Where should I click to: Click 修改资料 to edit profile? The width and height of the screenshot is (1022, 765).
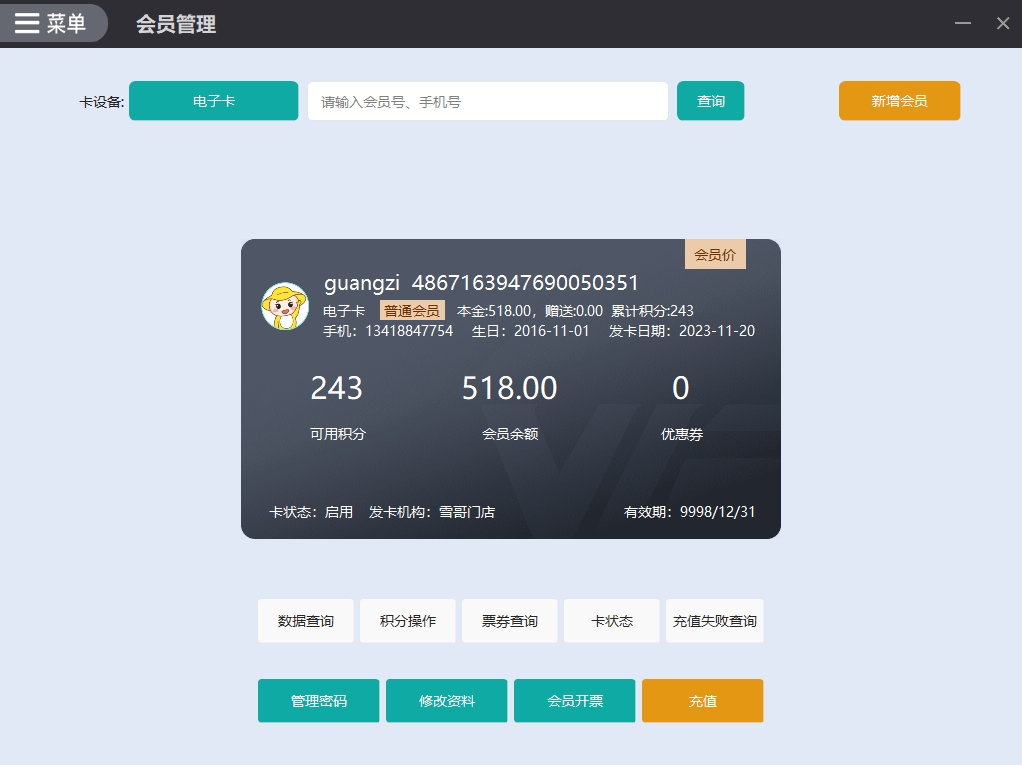pyautogui.click(x=447, y=701)
